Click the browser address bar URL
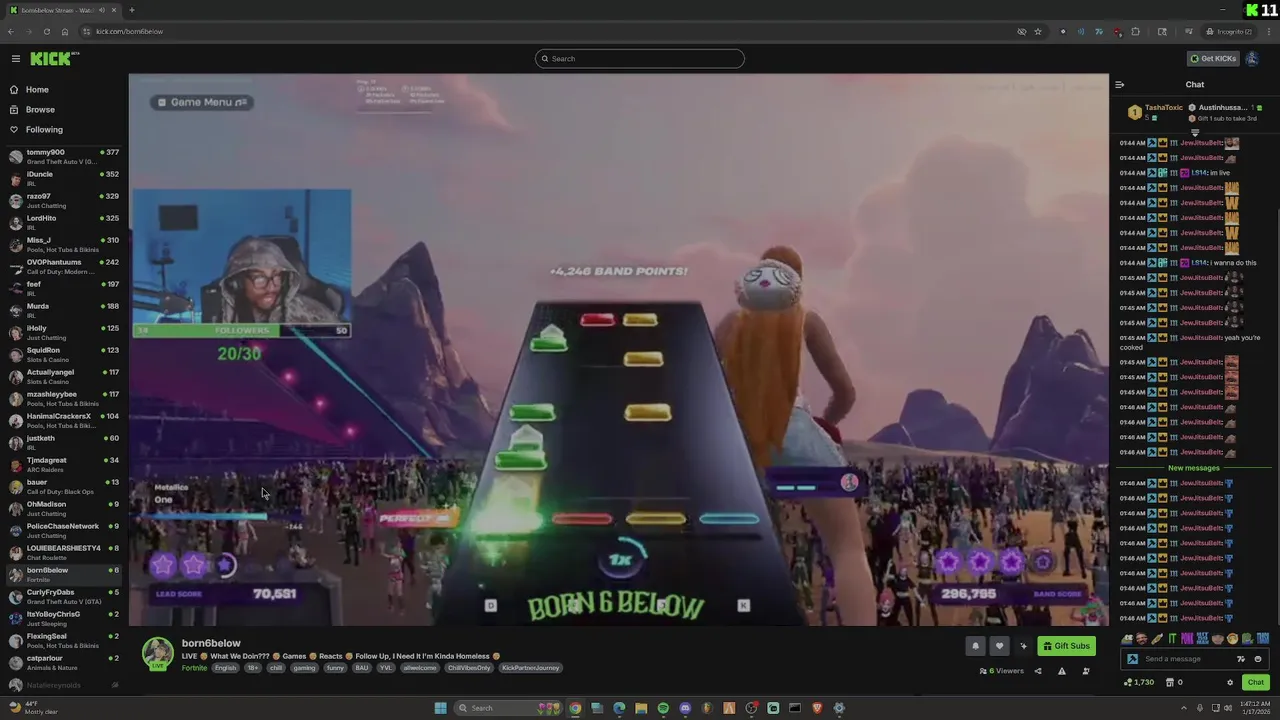 [129, 31]
